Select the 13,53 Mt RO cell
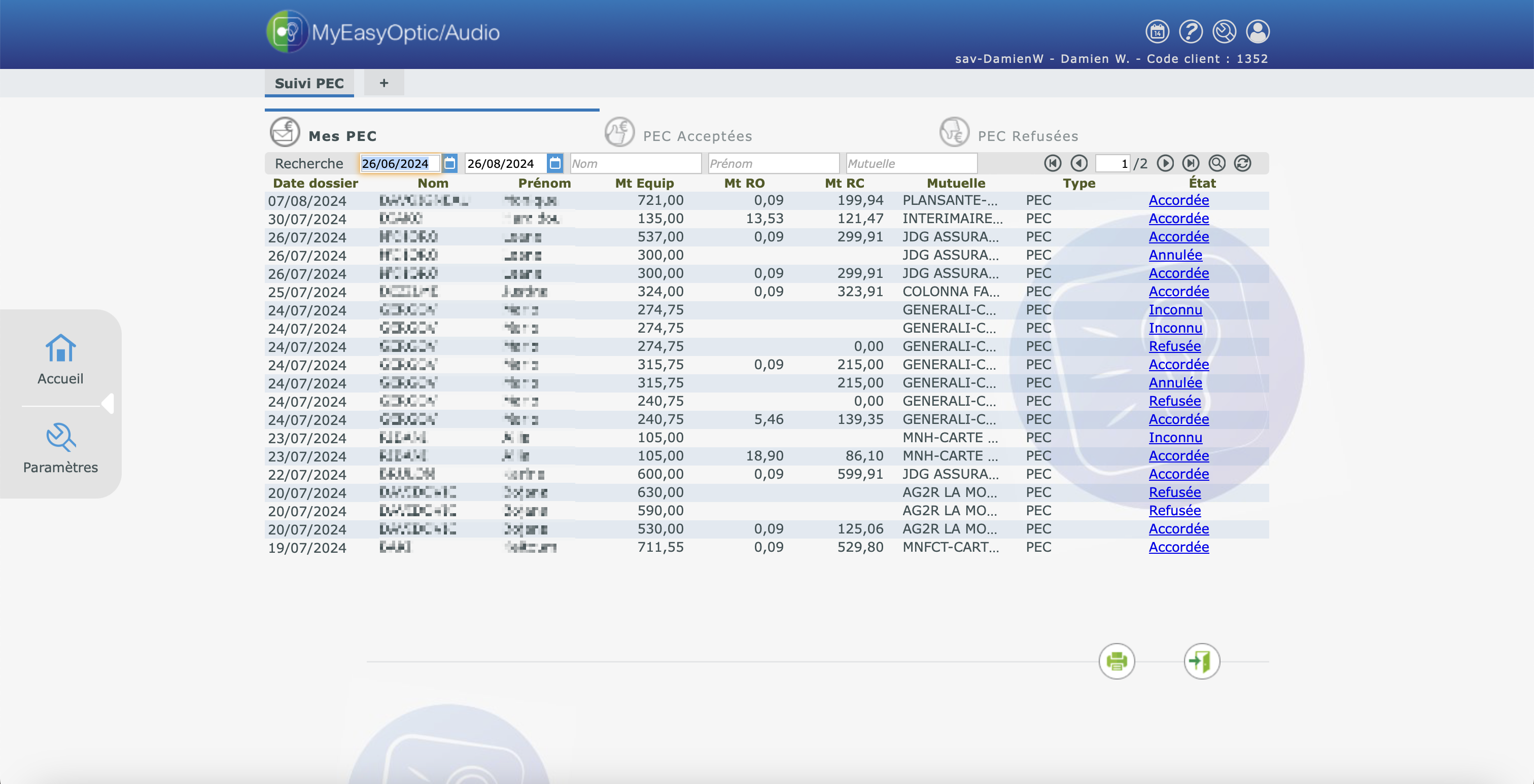This screenshot has height=784, width=1534. 764,219
